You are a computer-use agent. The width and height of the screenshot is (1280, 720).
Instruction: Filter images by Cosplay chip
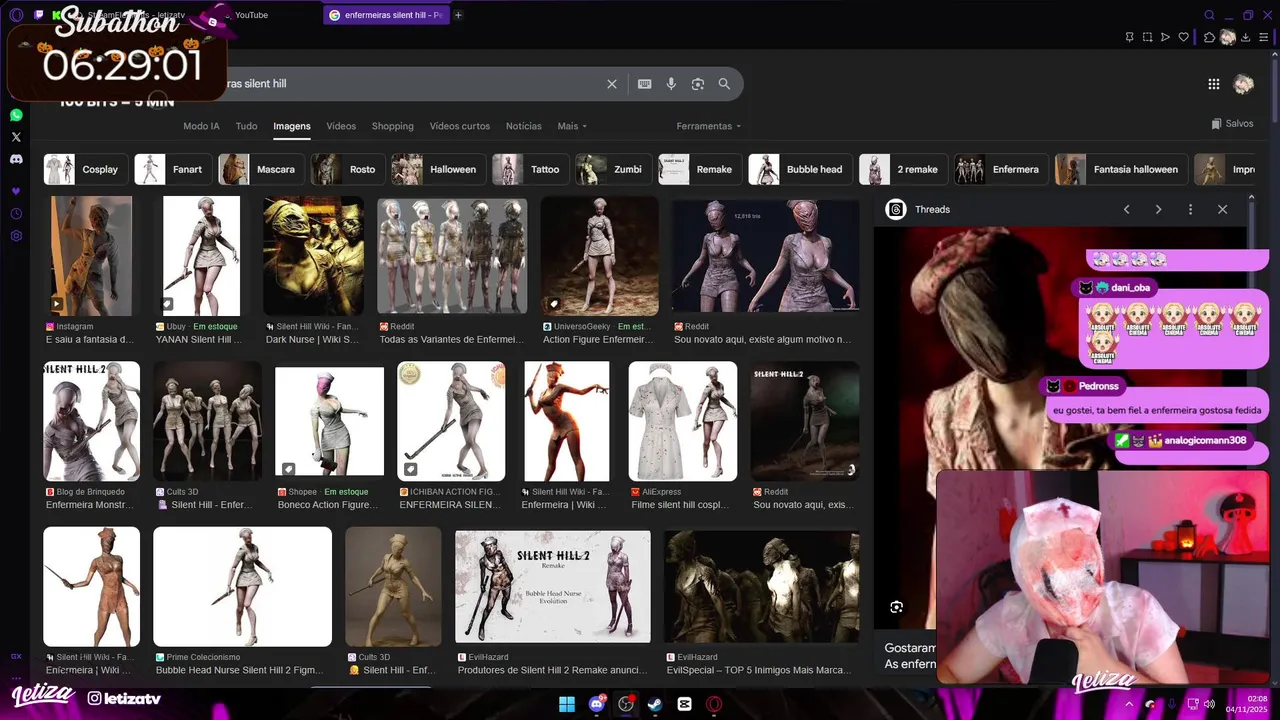pos(85,169)
